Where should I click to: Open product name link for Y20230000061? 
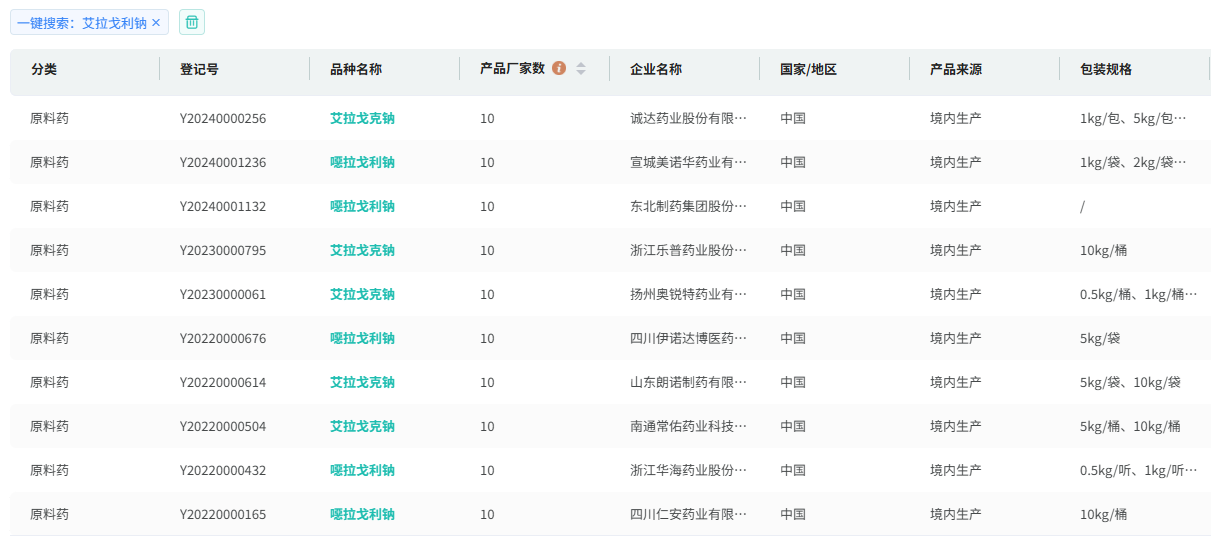362,294
